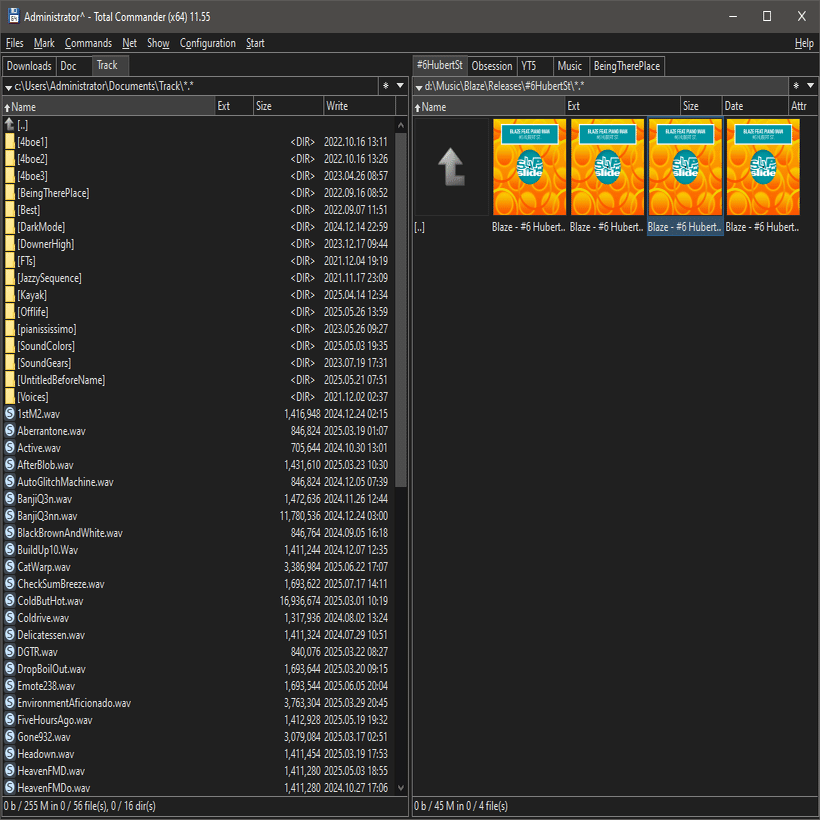Click the left panel scrollbar down arrow
Viewport: 820px width, 820px height.
click(x=401, y=788)
